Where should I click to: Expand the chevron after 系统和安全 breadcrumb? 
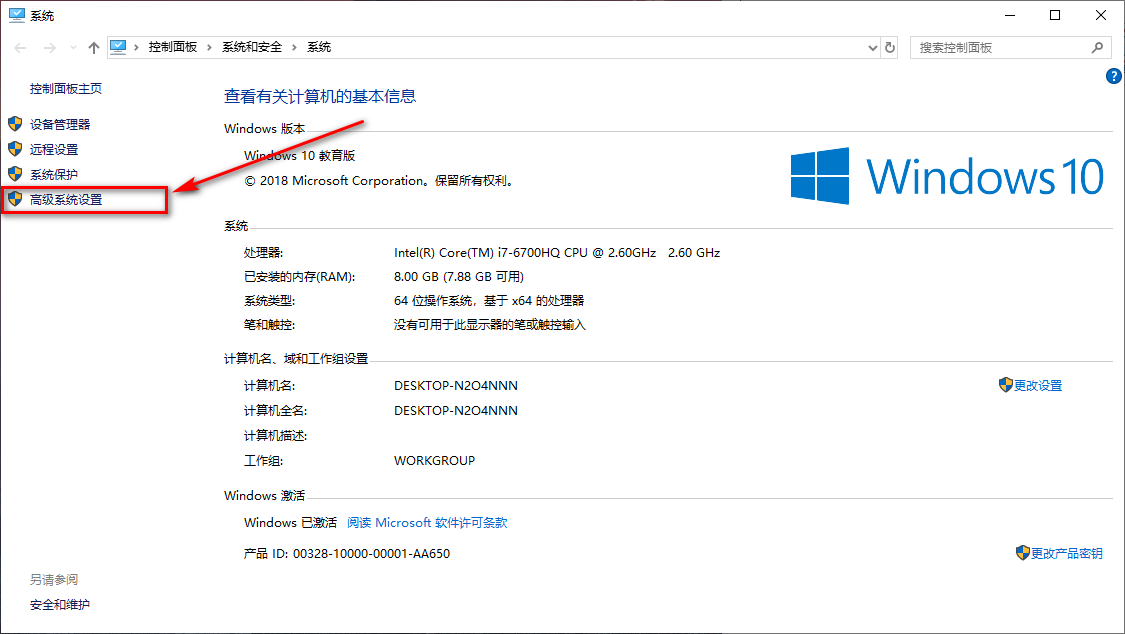294,47
